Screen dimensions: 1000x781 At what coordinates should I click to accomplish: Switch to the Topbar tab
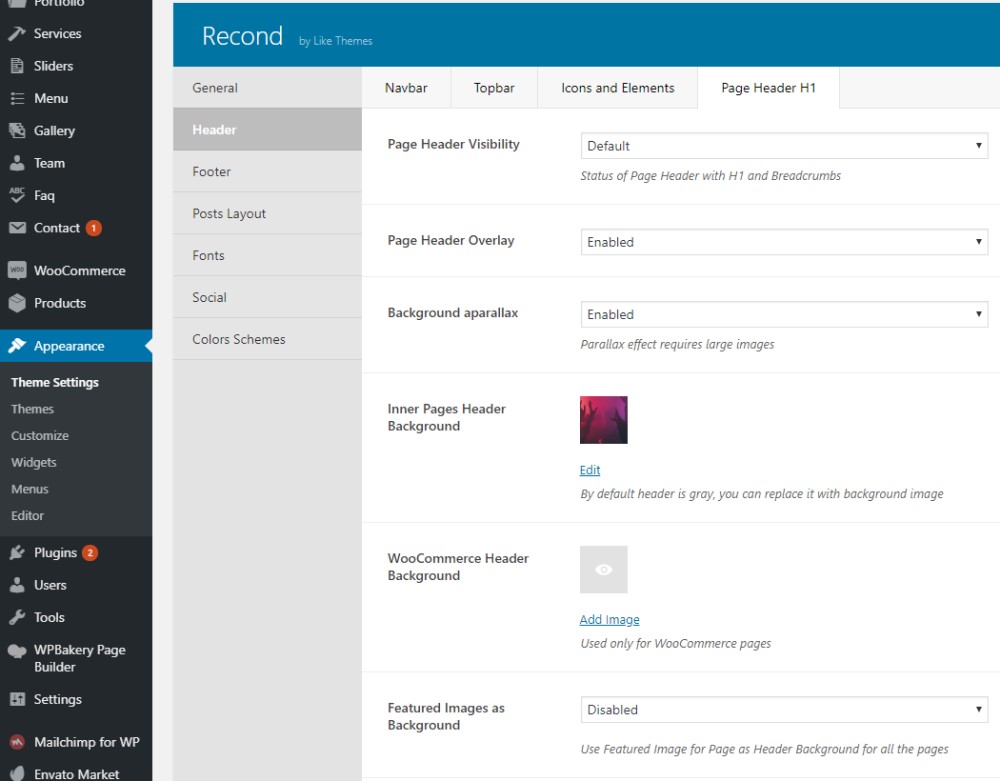point(494,88)
